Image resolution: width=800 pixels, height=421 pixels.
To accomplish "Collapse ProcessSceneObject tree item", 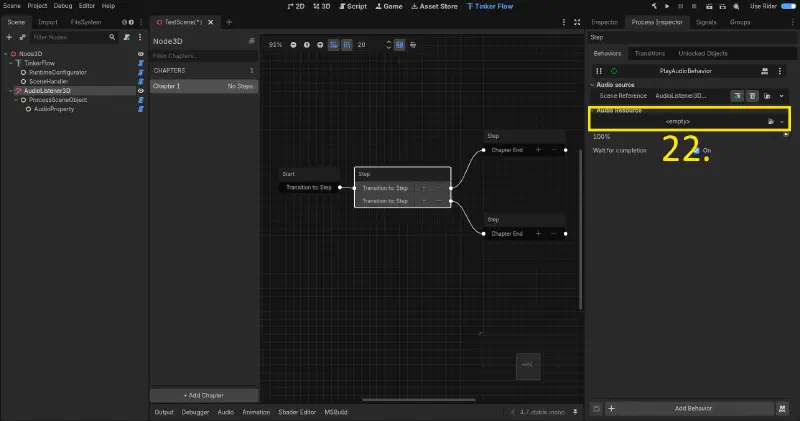I will pos(16,100).
